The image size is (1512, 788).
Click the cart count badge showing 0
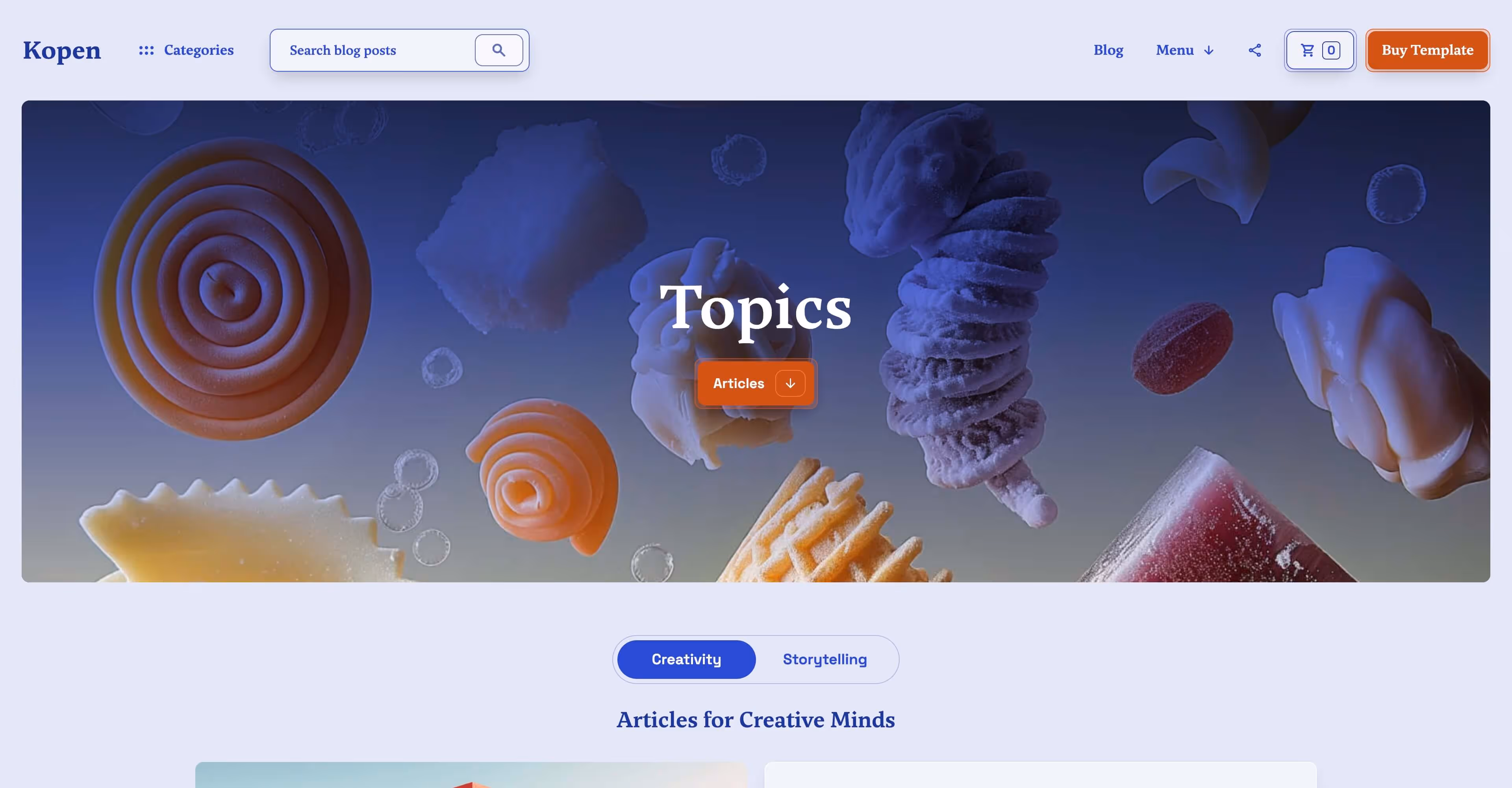click(1330, 50)
